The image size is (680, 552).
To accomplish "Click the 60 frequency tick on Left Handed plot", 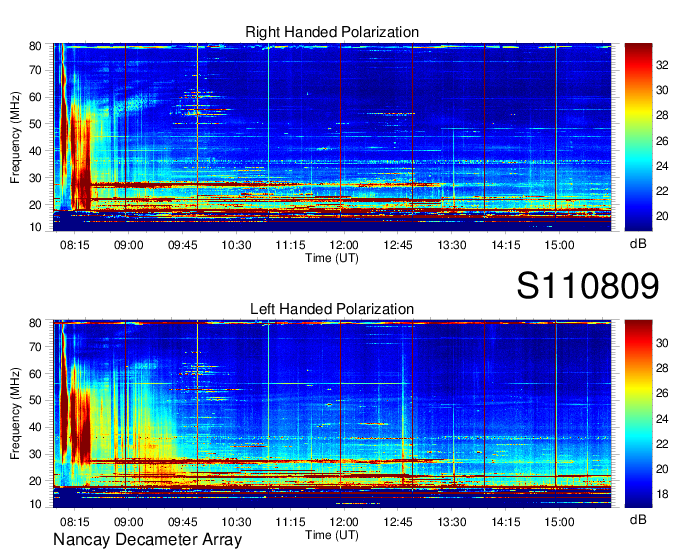I will (x=35, y=374).
